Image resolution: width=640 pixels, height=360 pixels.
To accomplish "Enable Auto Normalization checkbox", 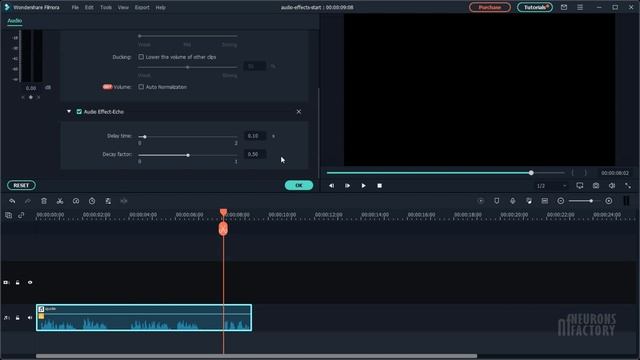I will (x=141, y=87).
